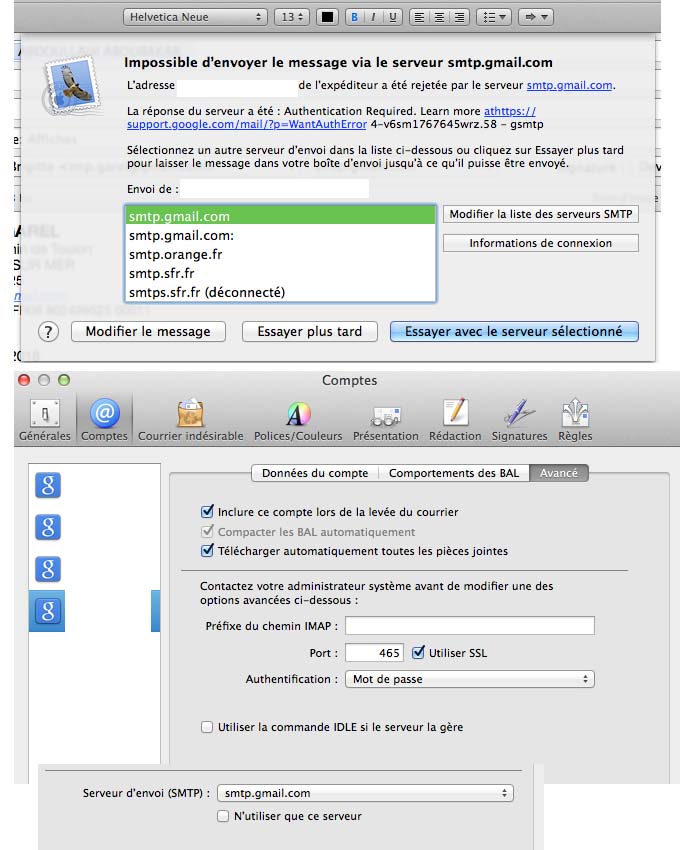Click Essayer avec le serveur sélectionné
Image resolution: width=680 pixels, height=850 pixels.
[513, 331]
